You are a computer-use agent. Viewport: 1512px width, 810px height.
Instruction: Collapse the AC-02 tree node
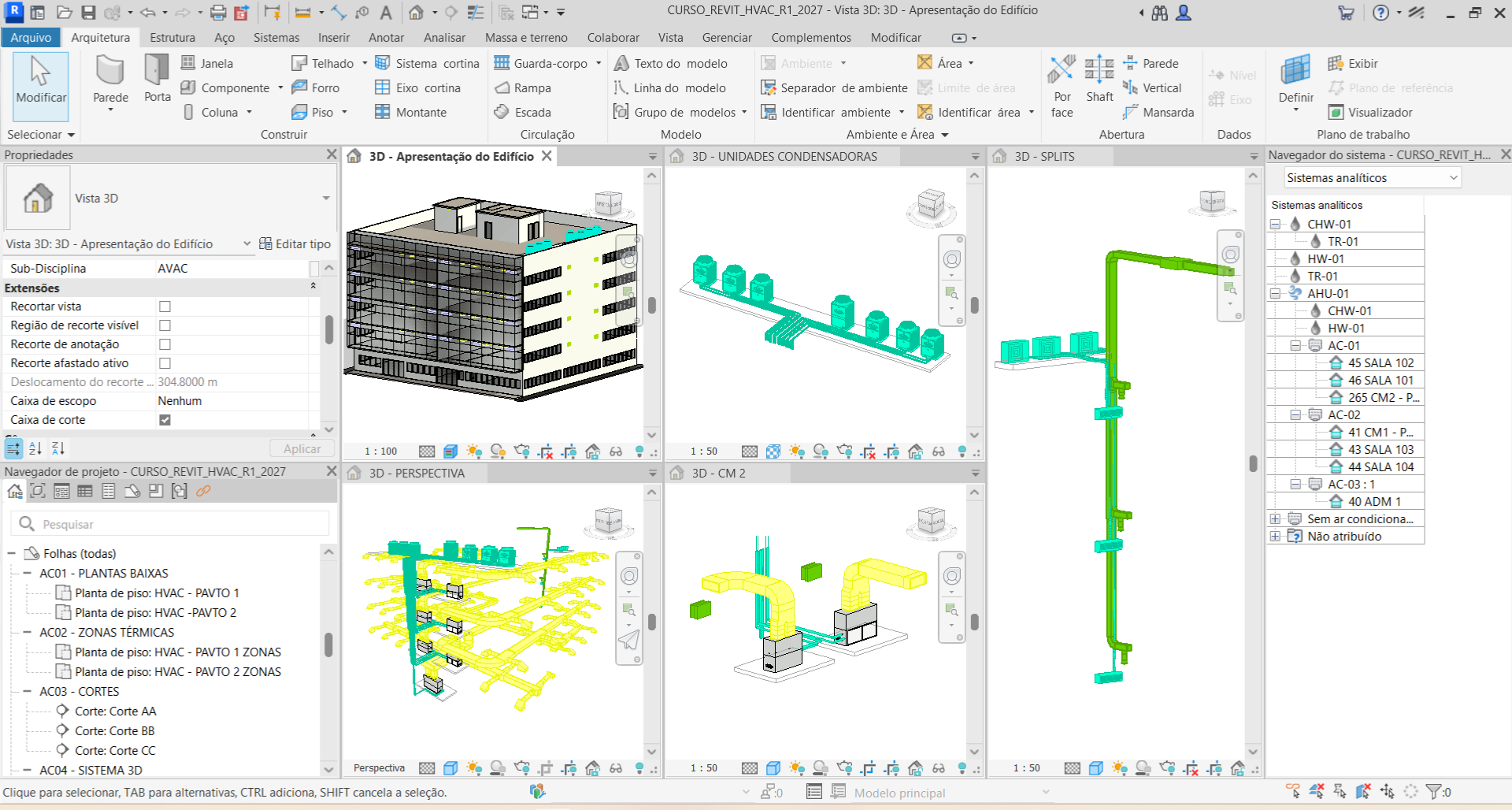1295,415
